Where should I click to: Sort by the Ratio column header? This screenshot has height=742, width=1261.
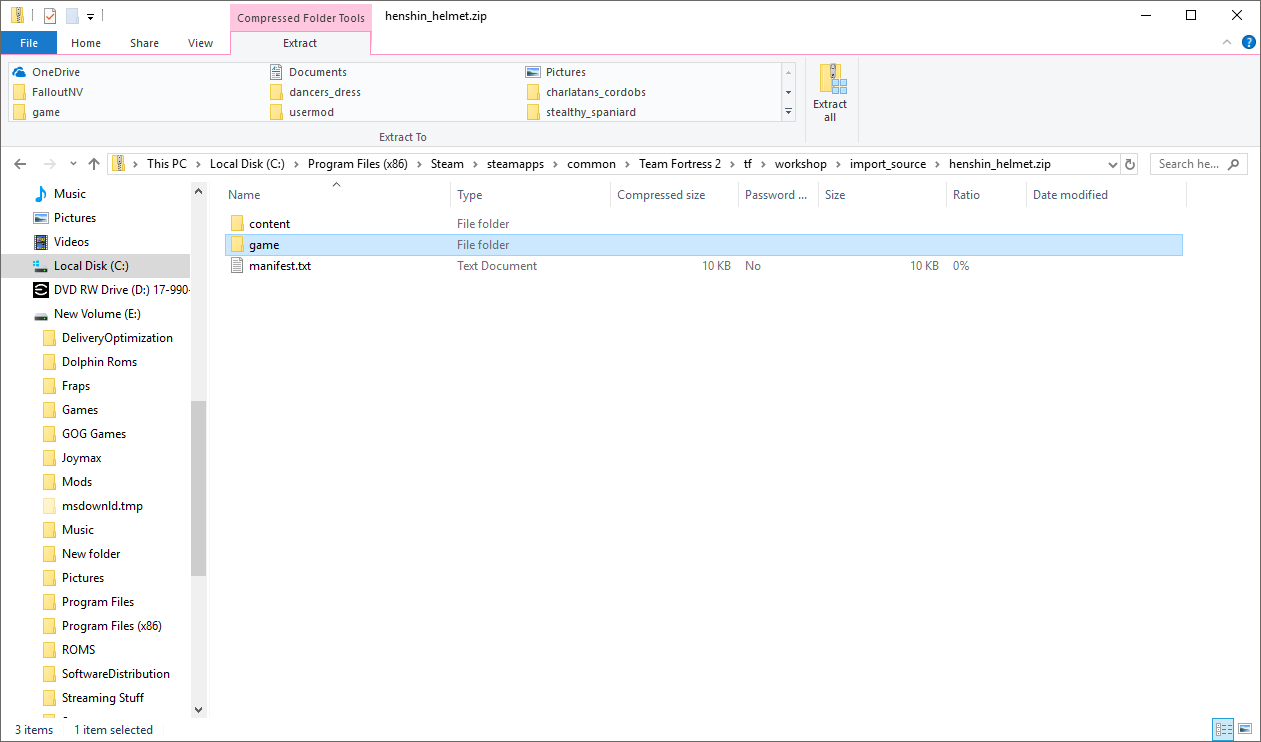[986, 195]
